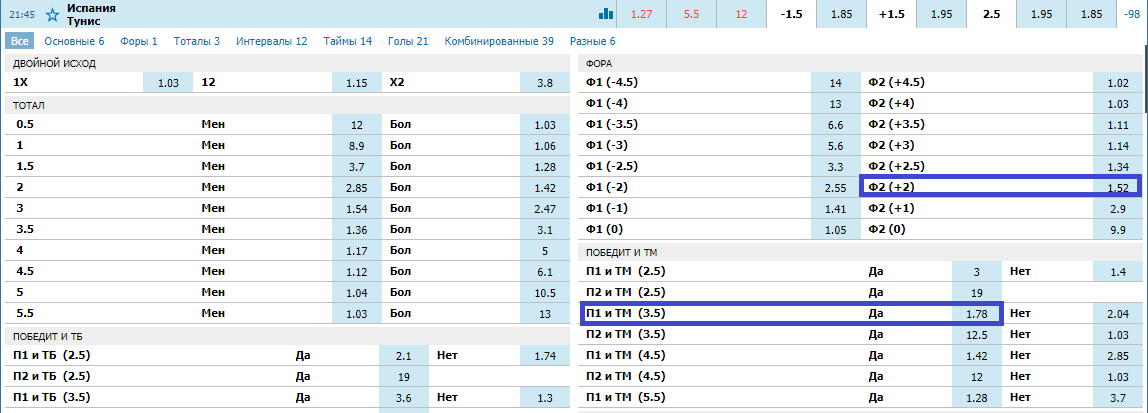The width and height of the screenshot is (1148, 413).
Task: Select Ф2 (+2) odds 1.52
Action: pos(1117,187)
